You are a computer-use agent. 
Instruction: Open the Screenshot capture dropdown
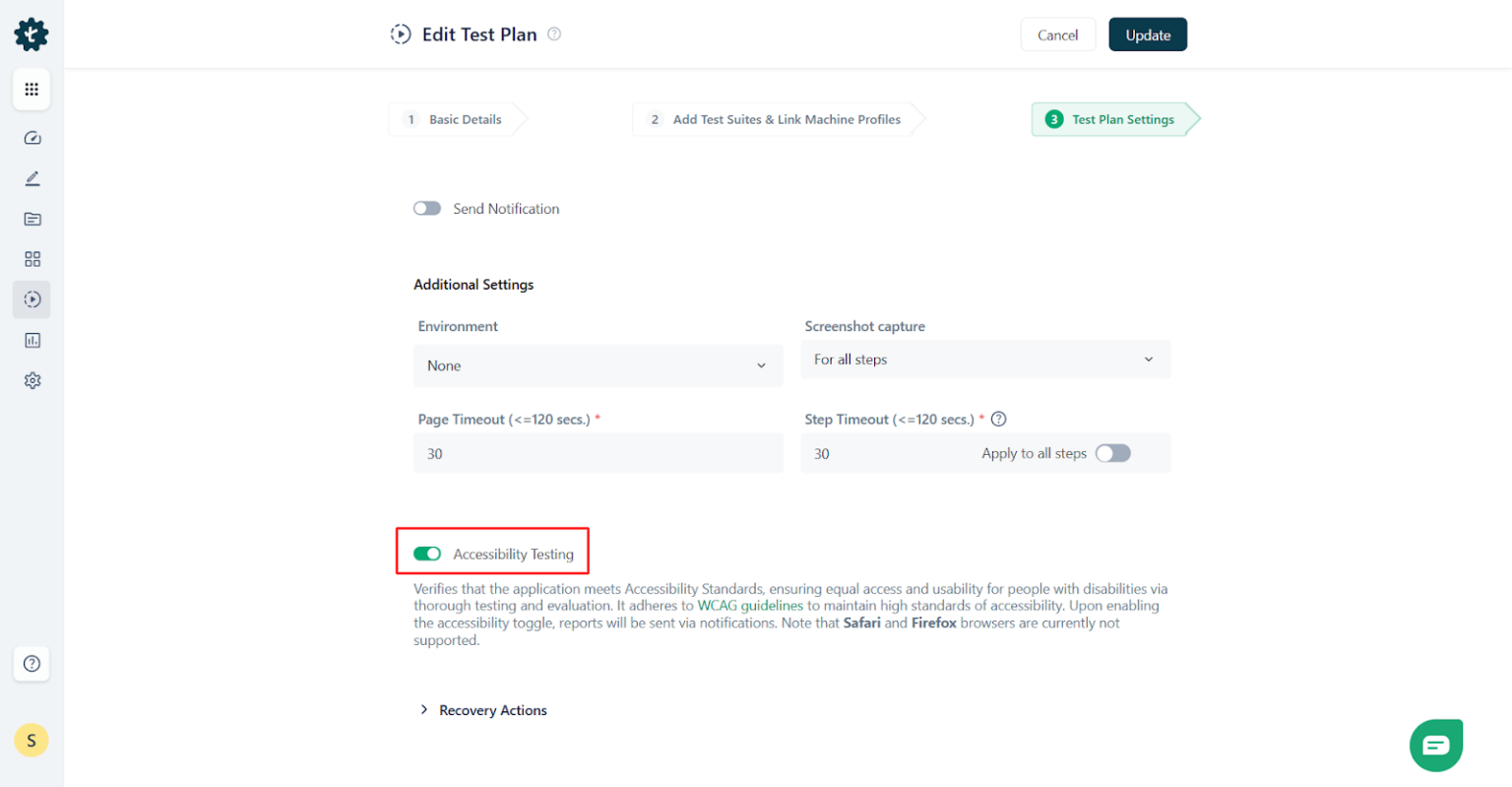point(984,359)
